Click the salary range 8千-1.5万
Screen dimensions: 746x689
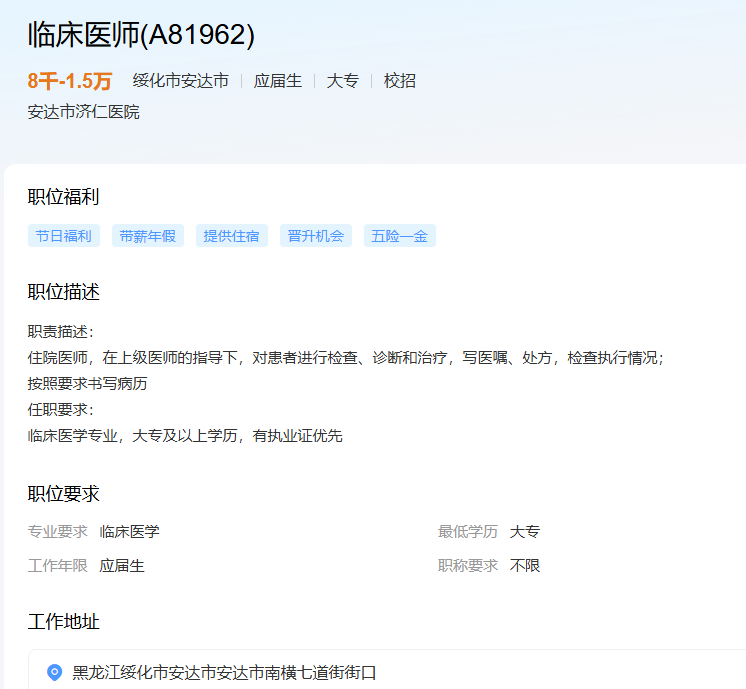coord(70,81)
